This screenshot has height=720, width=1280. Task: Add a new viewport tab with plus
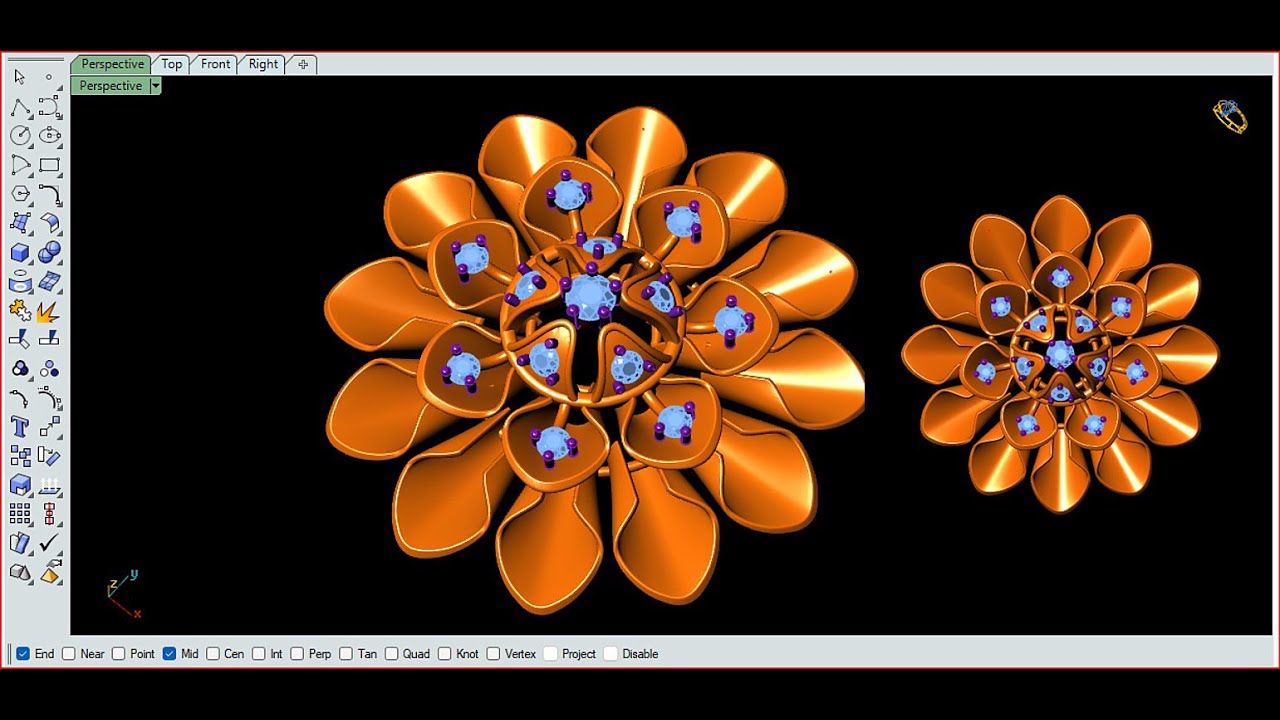point(303,64)
